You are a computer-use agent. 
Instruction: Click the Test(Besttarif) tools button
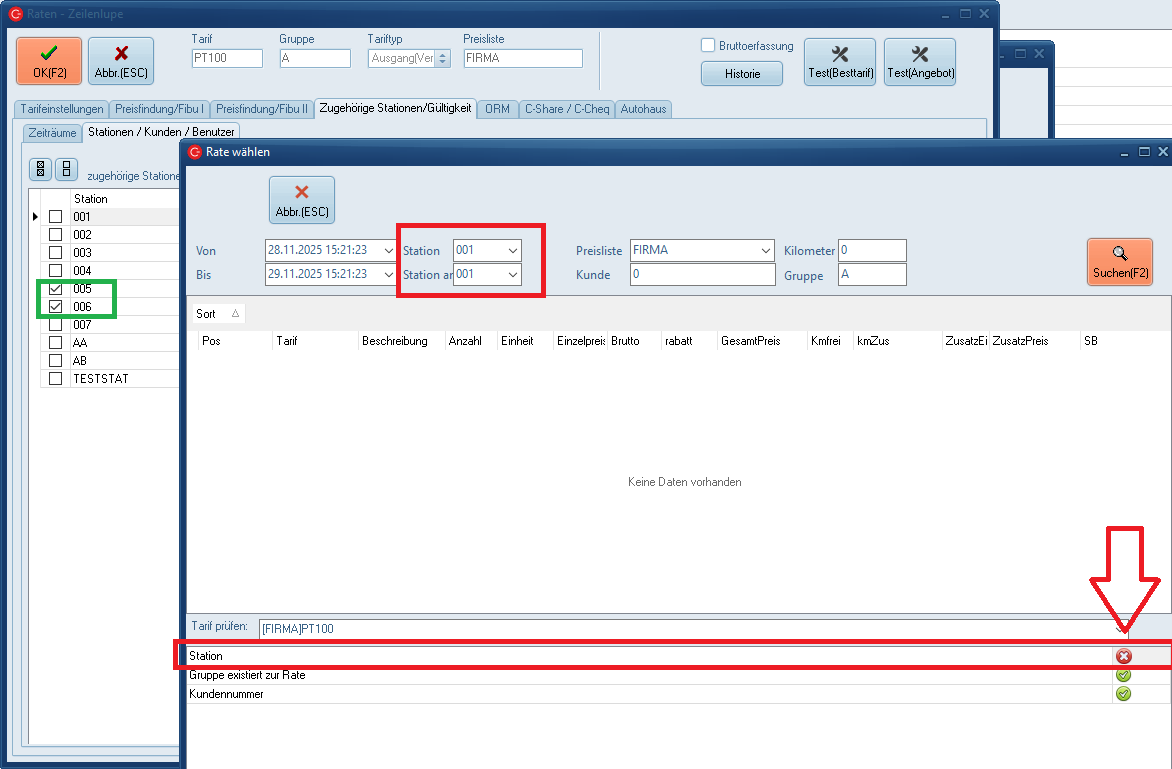click(839, 62)
